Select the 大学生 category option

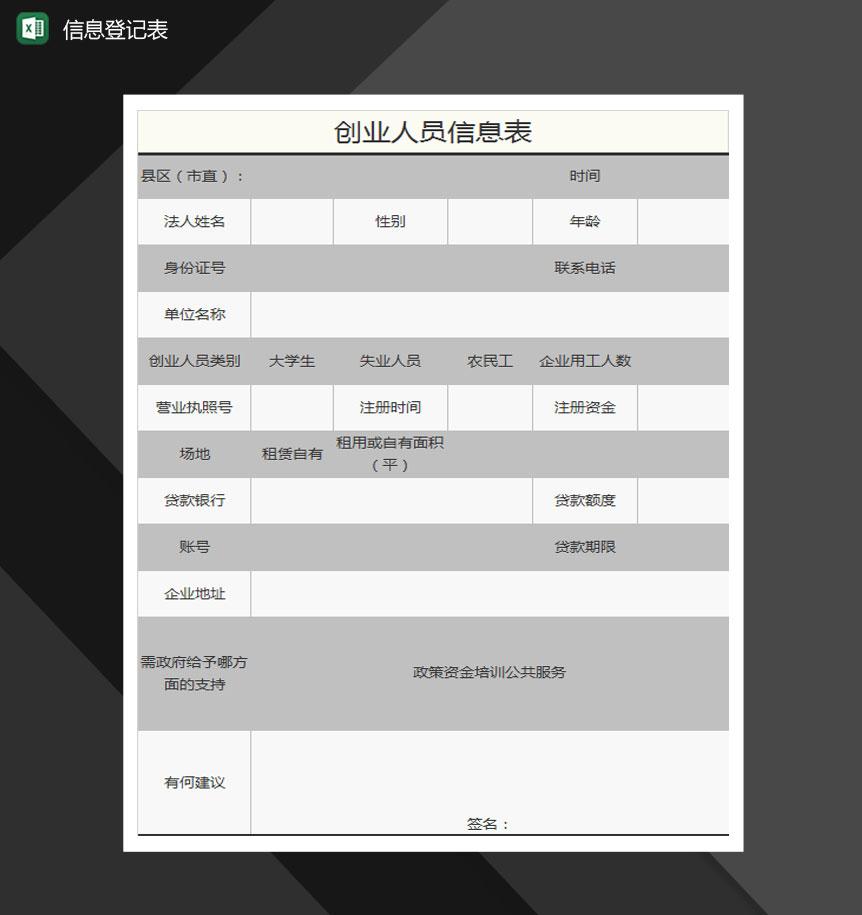(292, 361)
